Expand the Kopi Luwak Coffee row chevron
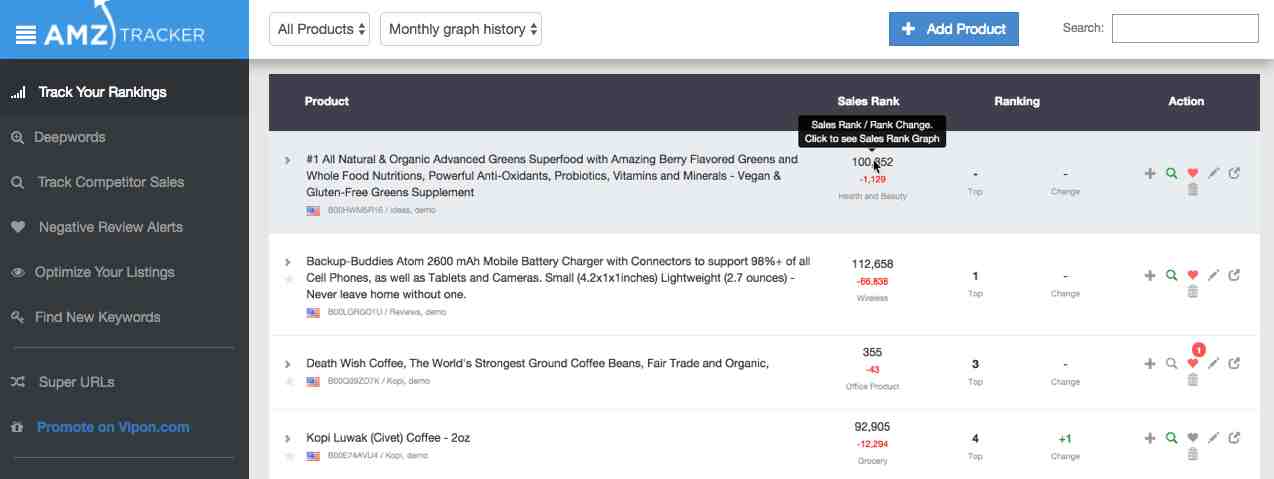This screenshot has height=479, width=1274. click(x=288, y=439)
